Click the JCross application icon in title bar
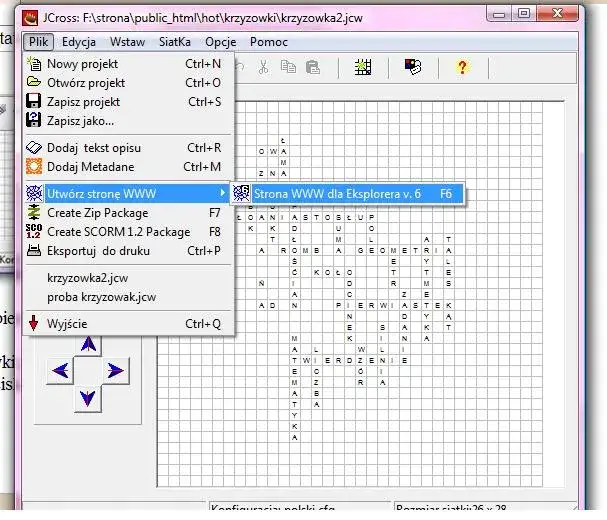 (x=30, y=18)
